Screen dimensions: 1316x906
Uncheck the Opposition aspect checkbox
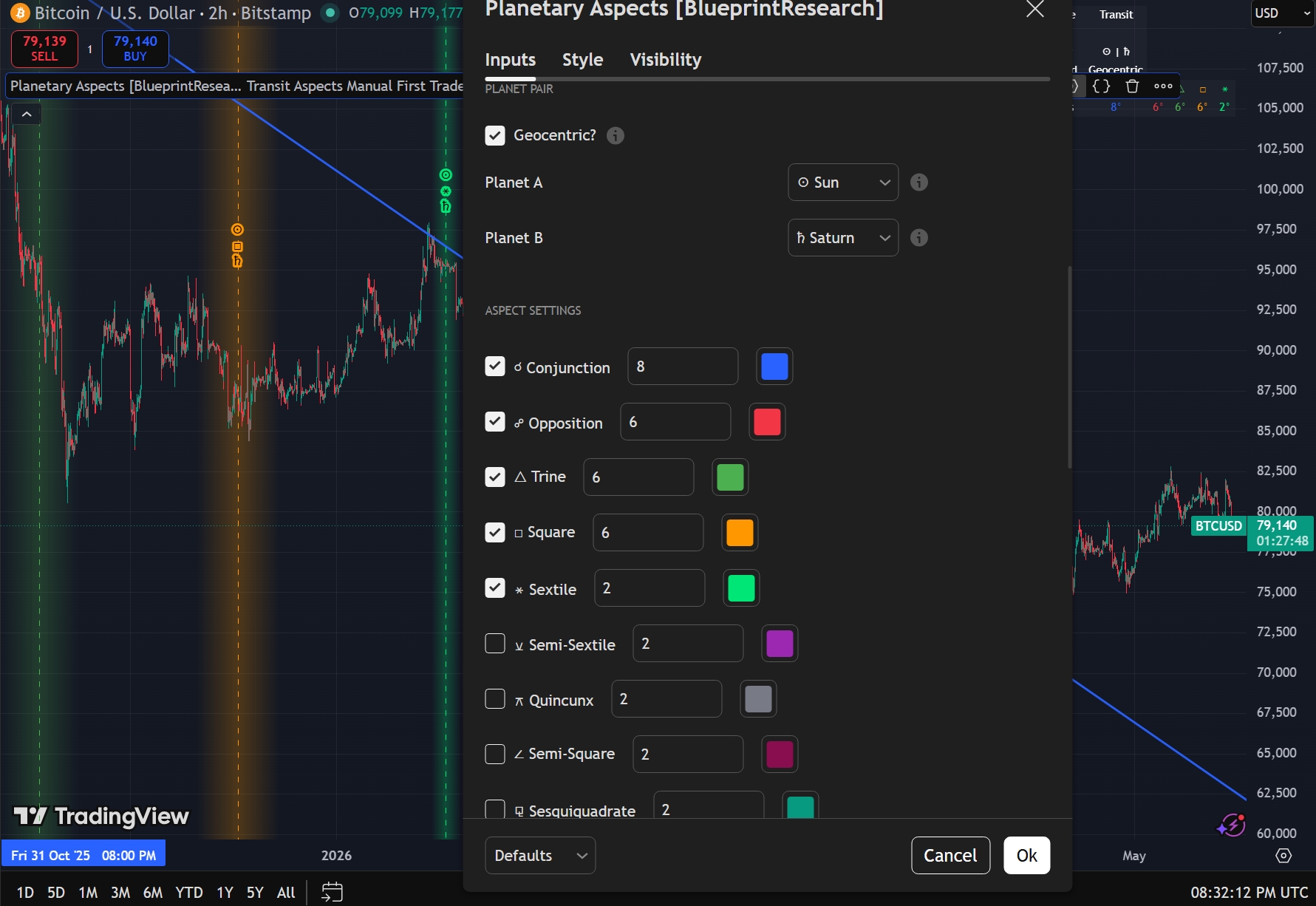(495, 422)
